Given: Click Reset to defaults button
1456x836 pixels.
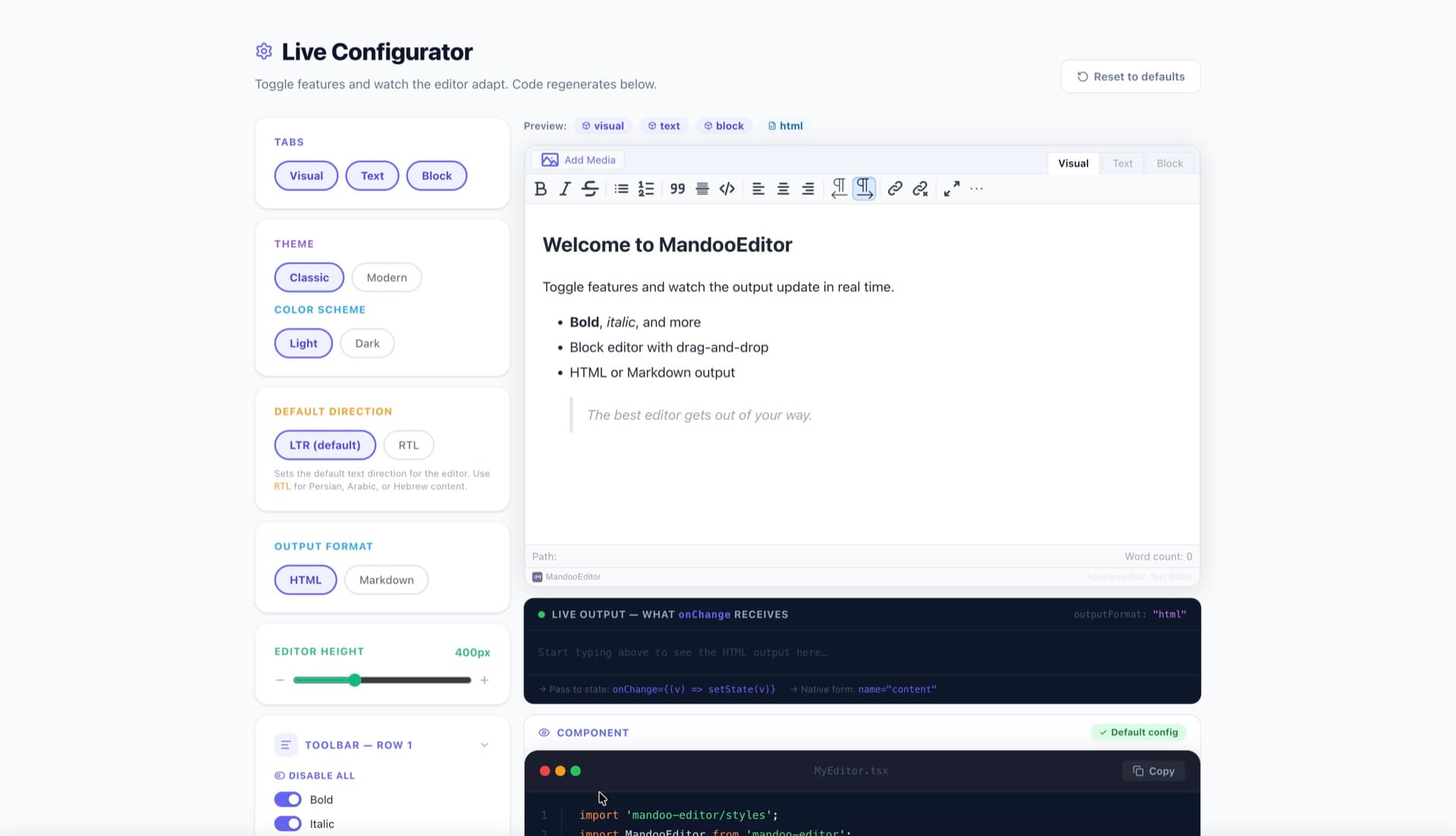Looking at the screenshot, I should point(1131,77).
